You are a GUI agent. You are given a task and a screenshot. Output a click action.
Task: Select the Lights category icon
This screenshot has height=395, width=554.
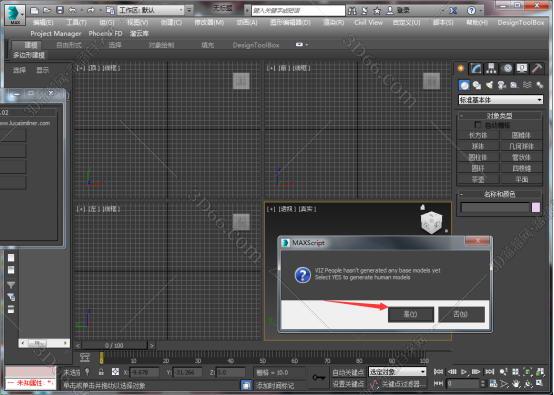(x=489, y=85)
